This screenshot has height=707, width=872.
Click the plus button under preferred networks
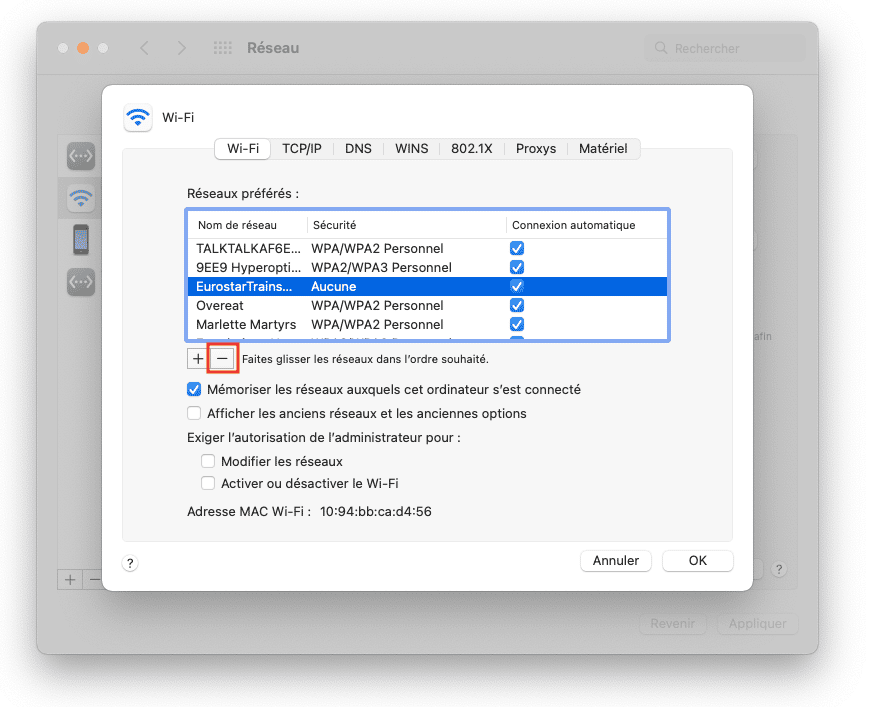pos(198,358)
